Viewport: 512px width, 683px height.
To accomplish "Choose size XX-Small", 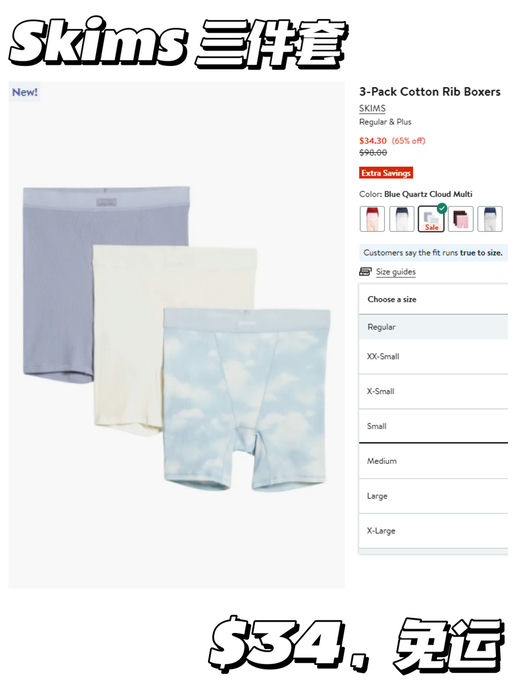I will point(433,356).
